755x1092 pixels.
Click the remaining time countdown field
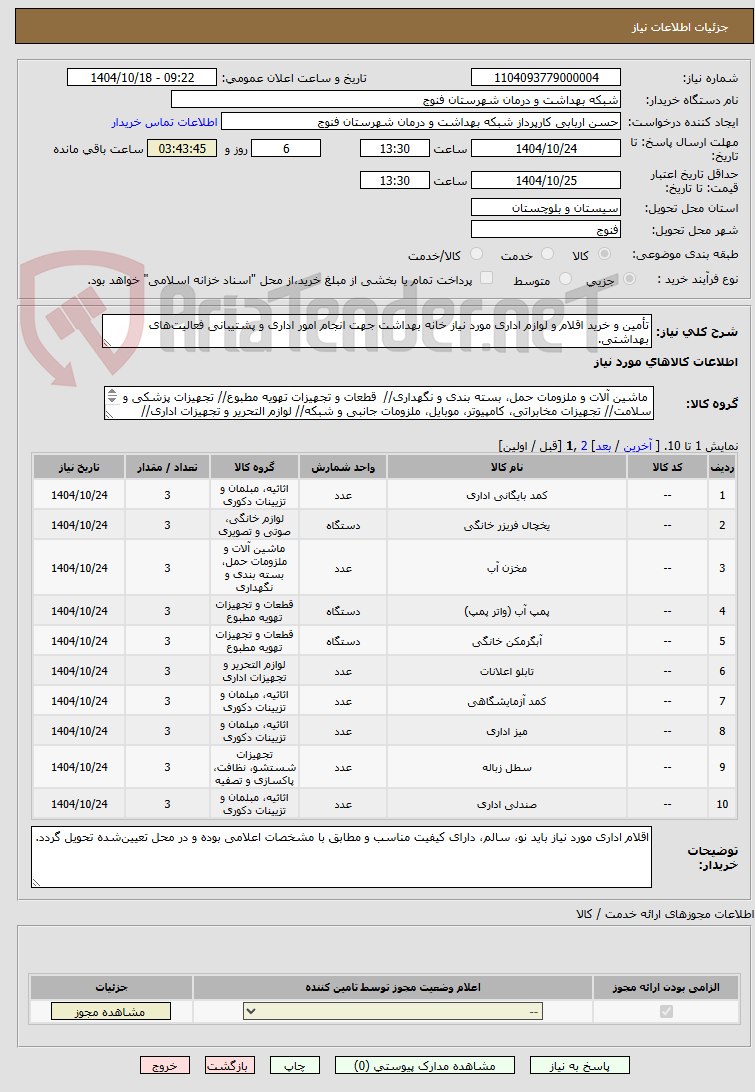click(x=182, y=148)
